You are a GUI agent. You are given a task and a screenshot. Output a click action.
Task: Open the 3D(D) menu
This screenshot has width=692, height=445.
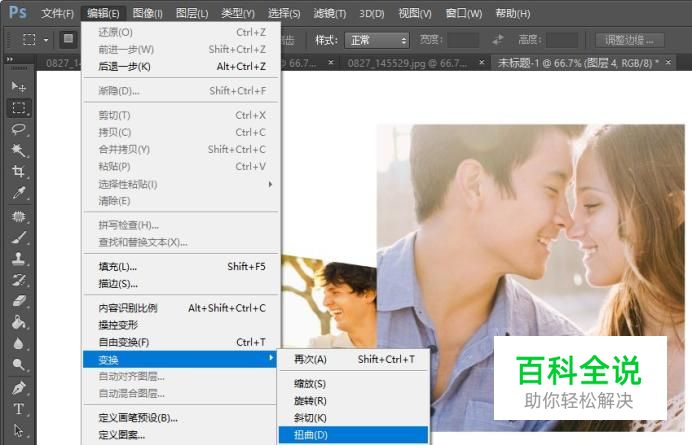click(x=372, y=14)
